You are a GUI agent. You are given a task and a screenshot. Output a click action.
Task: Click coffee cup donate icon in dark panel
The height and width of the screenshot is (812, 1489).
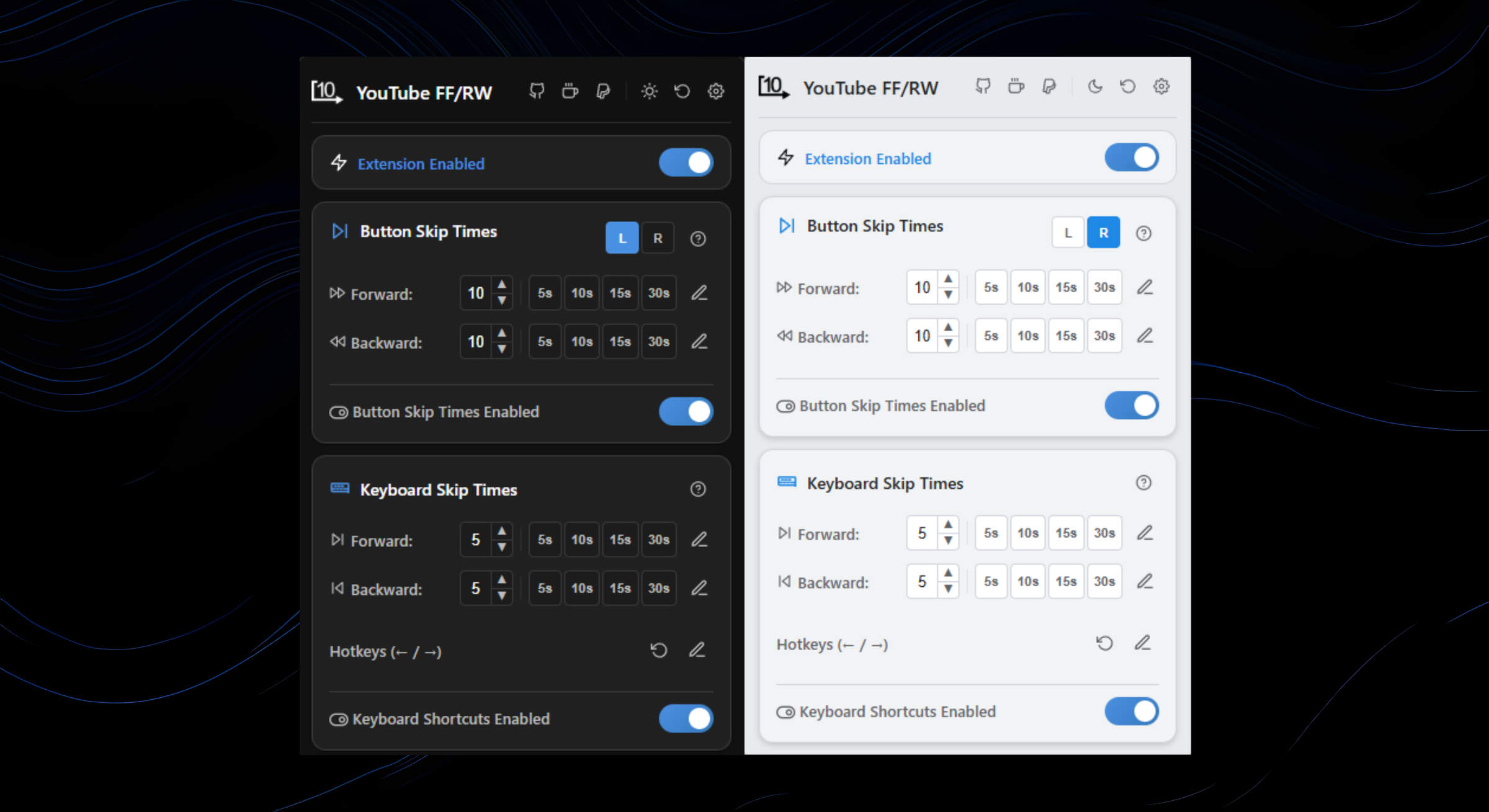[570, 92]
